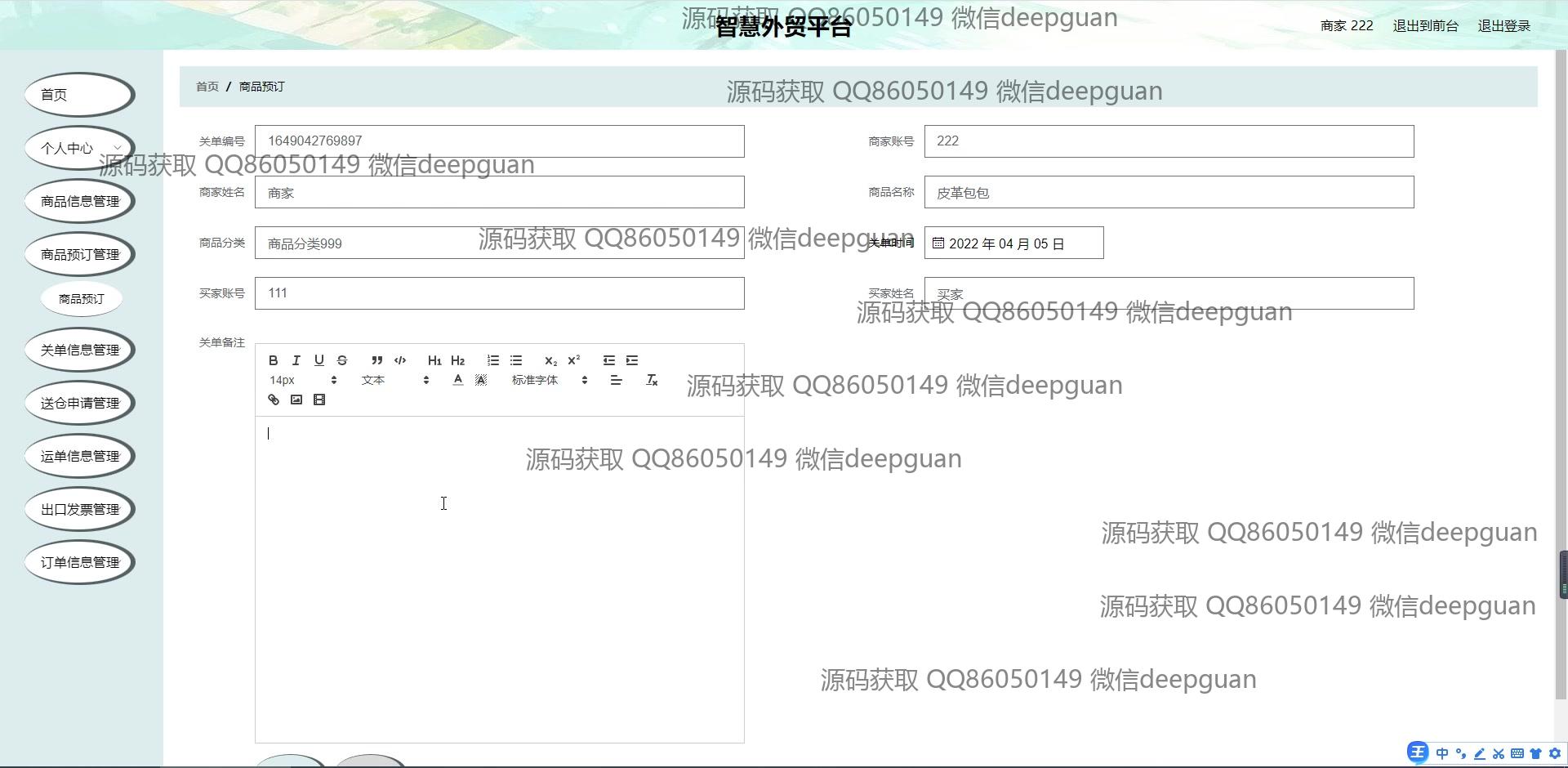Start an ordered numbered list
This screenshot has height=768, width=1568.
pos(493,360)
